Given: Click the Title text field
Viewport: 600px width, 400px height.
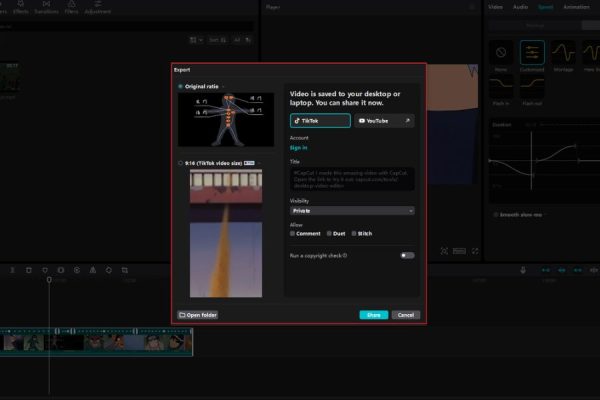Looking at the screenshot, I should [352, 179].
